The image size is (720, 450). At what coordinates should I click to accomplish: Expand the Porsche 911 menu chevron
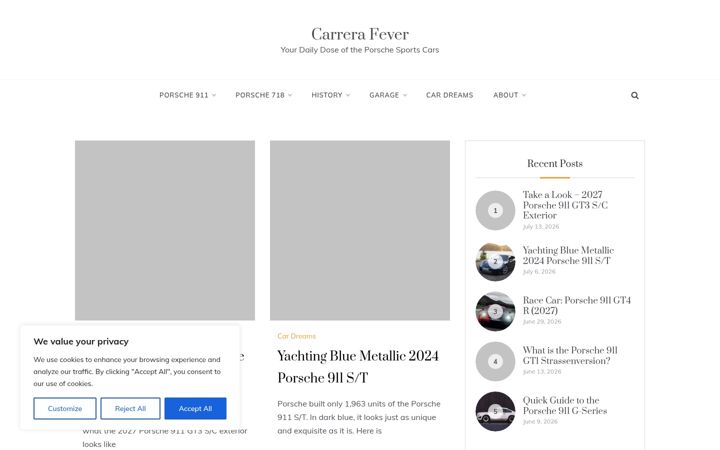[x=214, y=96]
